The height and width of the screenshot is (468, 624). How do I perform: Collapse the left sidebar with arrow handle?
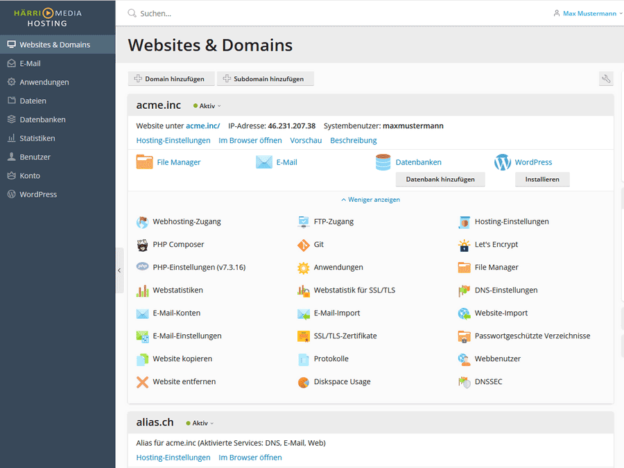coord(119,270)
